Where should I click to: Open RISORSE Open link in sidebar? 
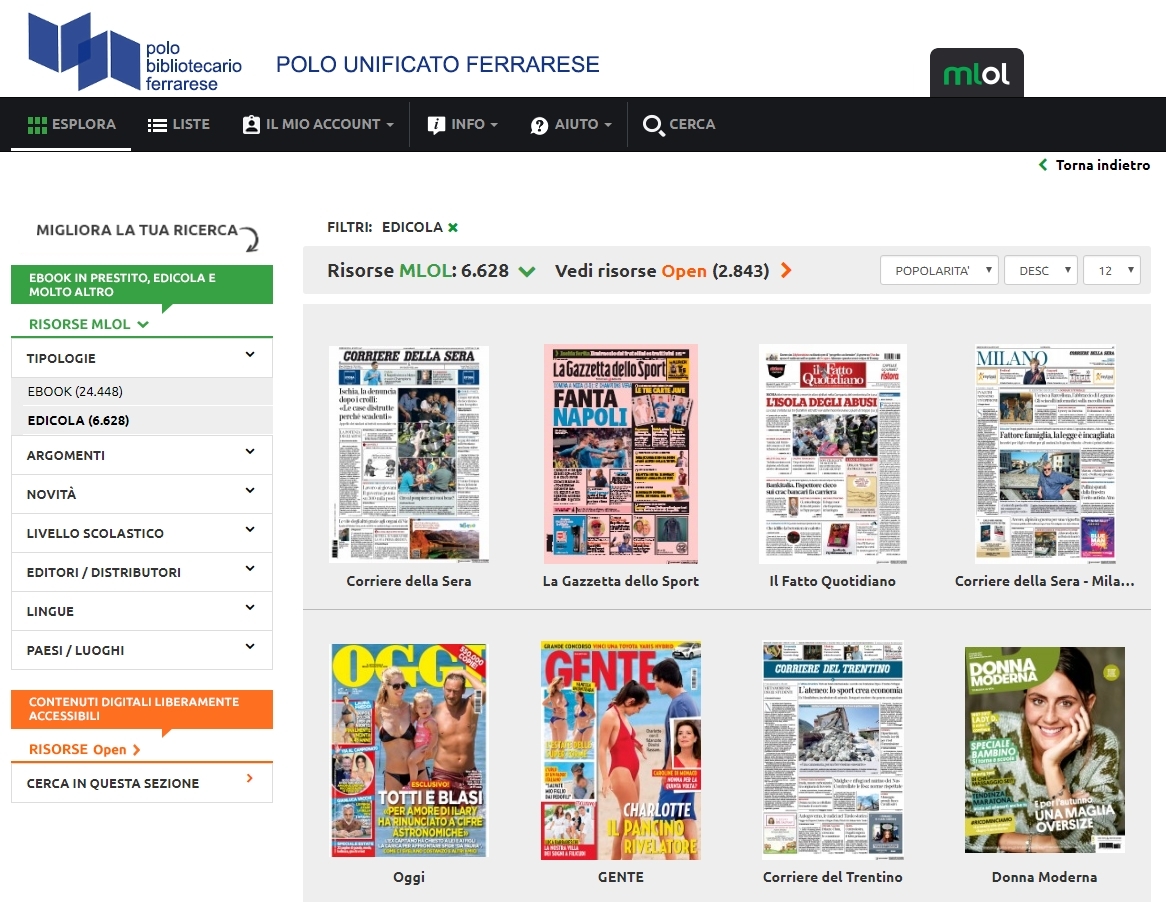(84, 750)
